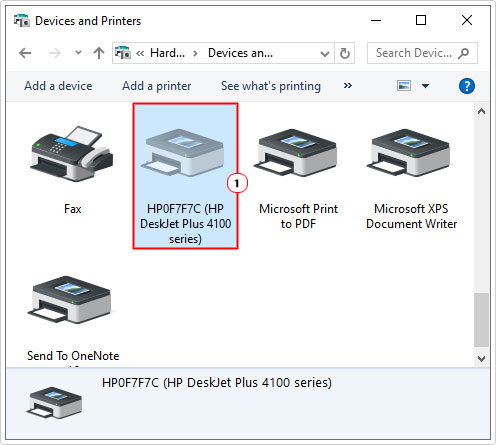Viewport: 496px width, 445px height.
Task: Click the scroll down arrow
Action: (x=481, y=359)
